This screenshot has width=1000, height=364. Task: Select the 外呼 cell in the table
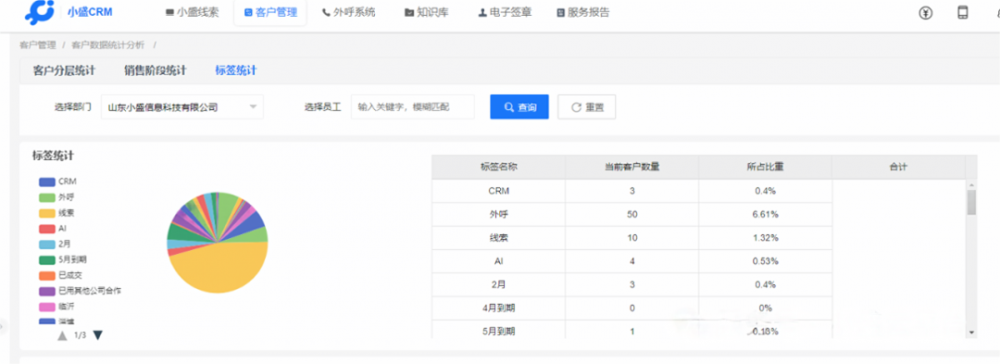498,214
